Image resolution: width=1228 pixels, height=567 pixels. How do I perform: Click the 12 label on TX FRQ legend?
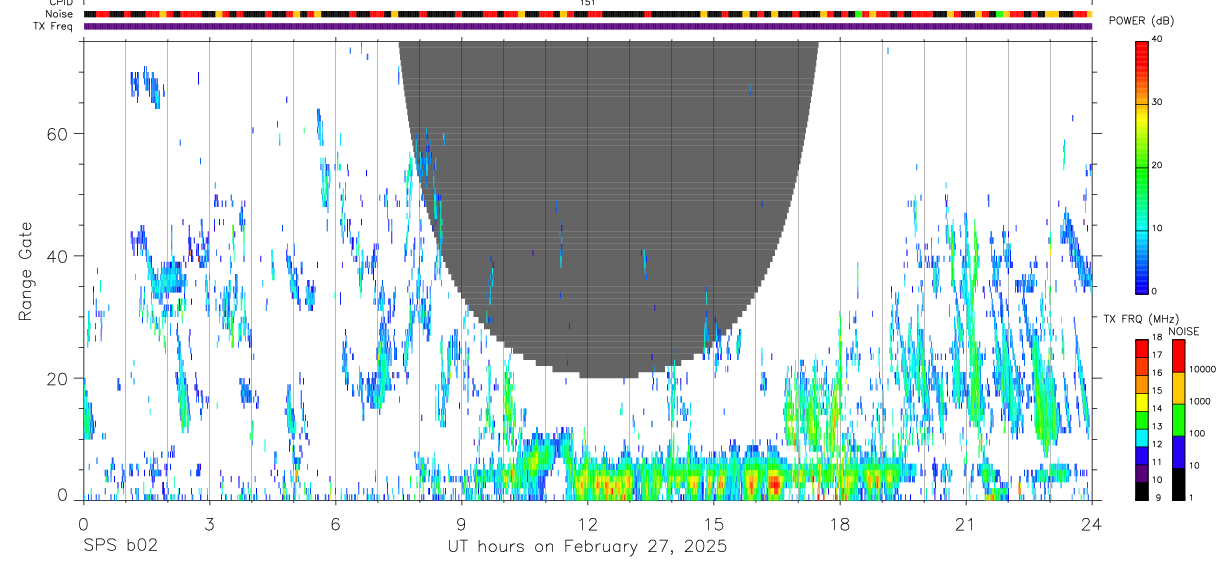(x=1157, y=444)
